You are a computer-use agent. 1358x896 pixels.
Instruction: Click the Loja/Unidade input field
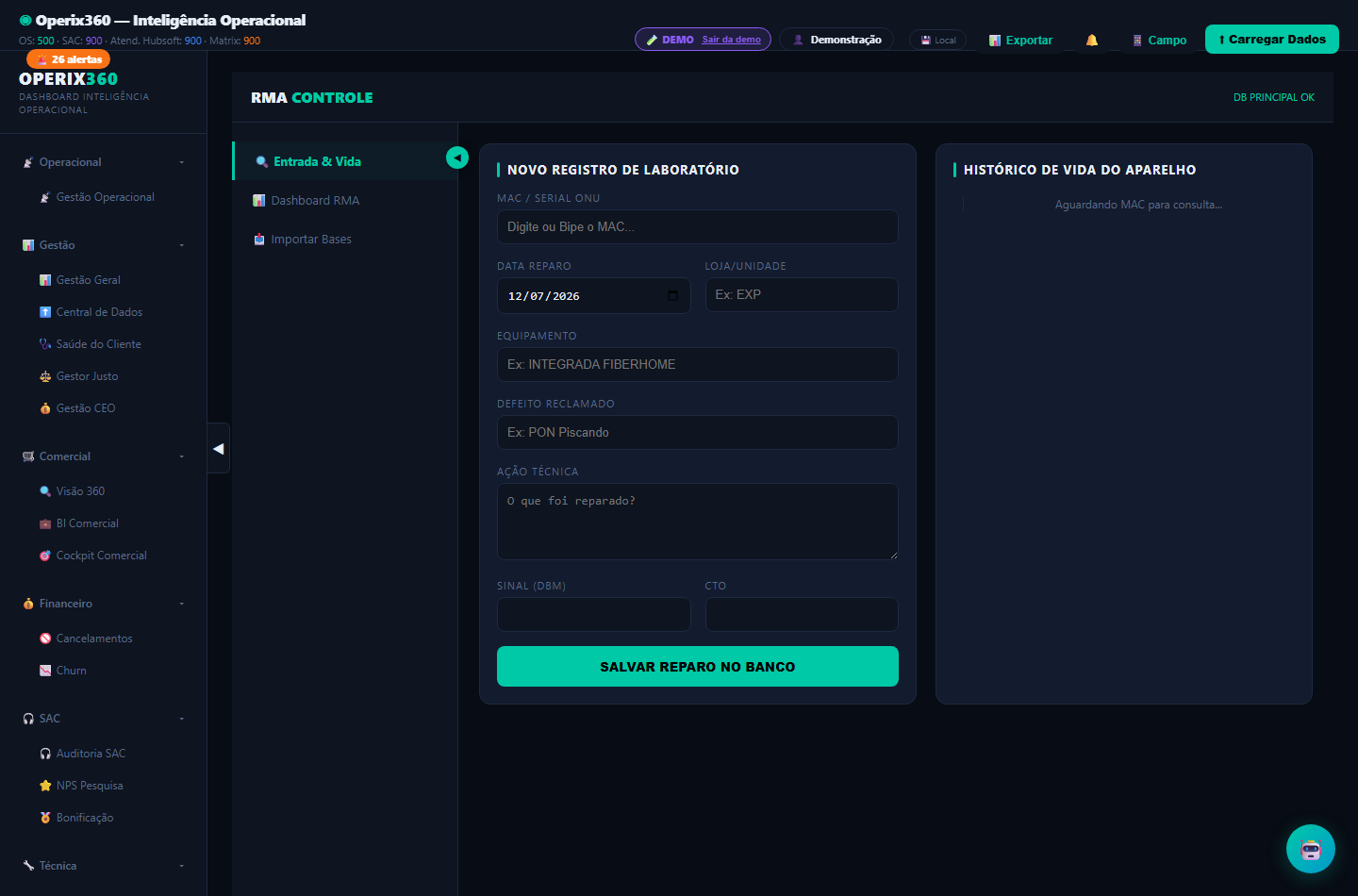802,294
